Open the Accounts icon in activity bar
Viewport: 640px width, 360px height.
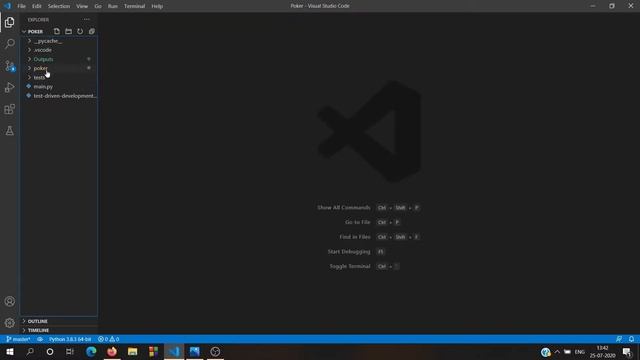9,301
